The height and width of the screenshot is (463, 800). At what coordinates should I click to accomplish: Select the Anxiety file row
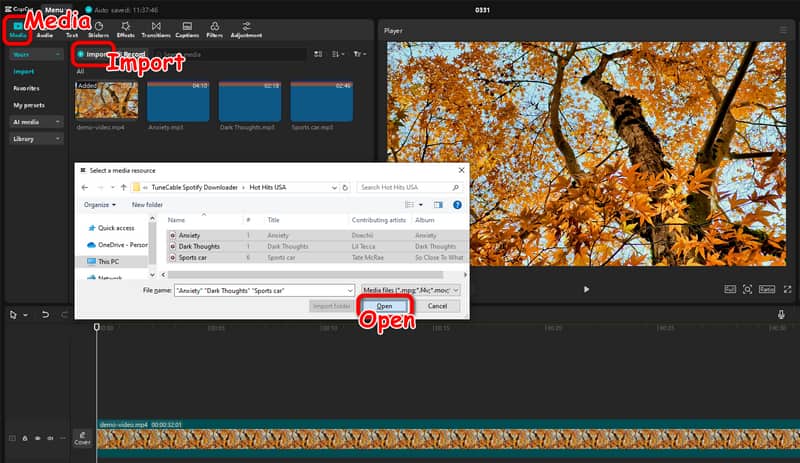coord(317,235)
